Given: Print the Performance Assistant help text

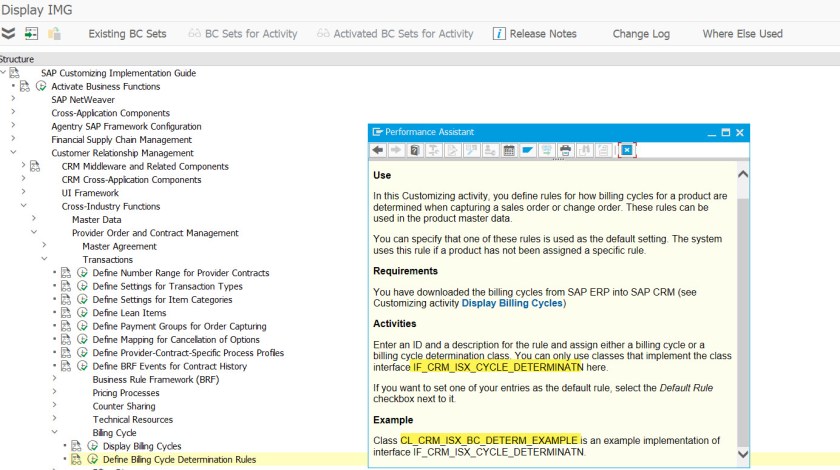Looking at the screenshot, I should coord(565,150).
